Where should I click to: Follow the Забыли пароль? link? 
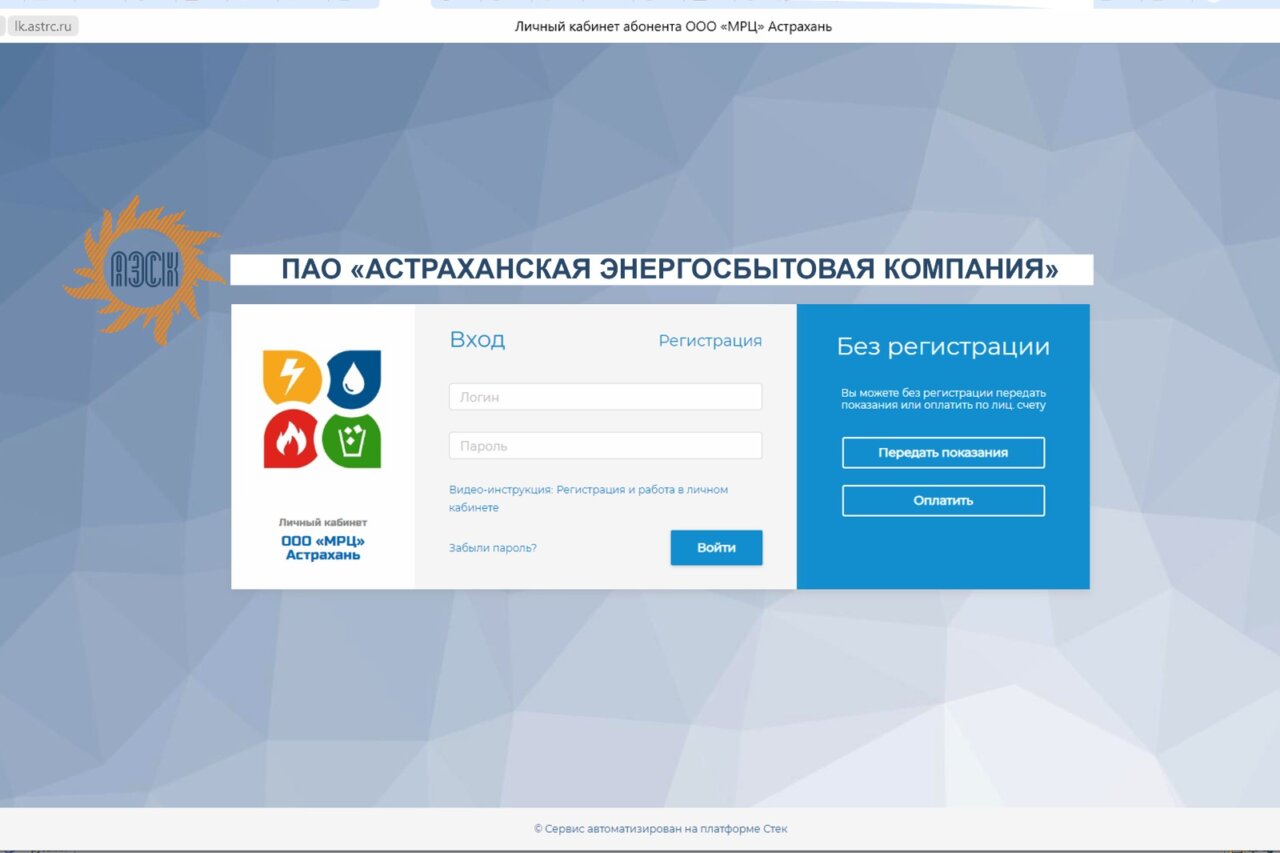(493, 548)
